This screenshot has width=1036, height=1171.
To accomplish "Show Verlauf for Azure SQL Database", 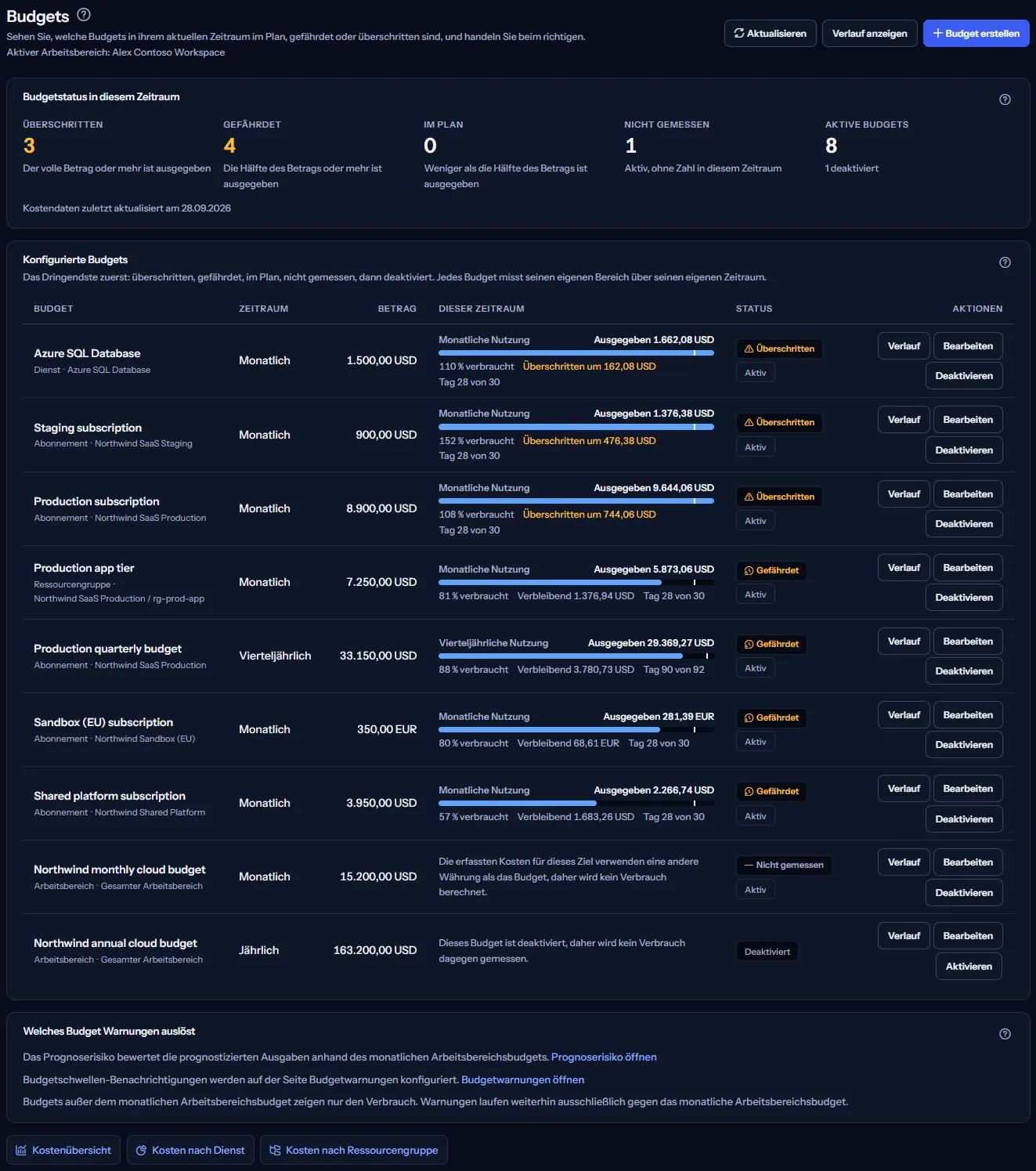I will point(904,346).
